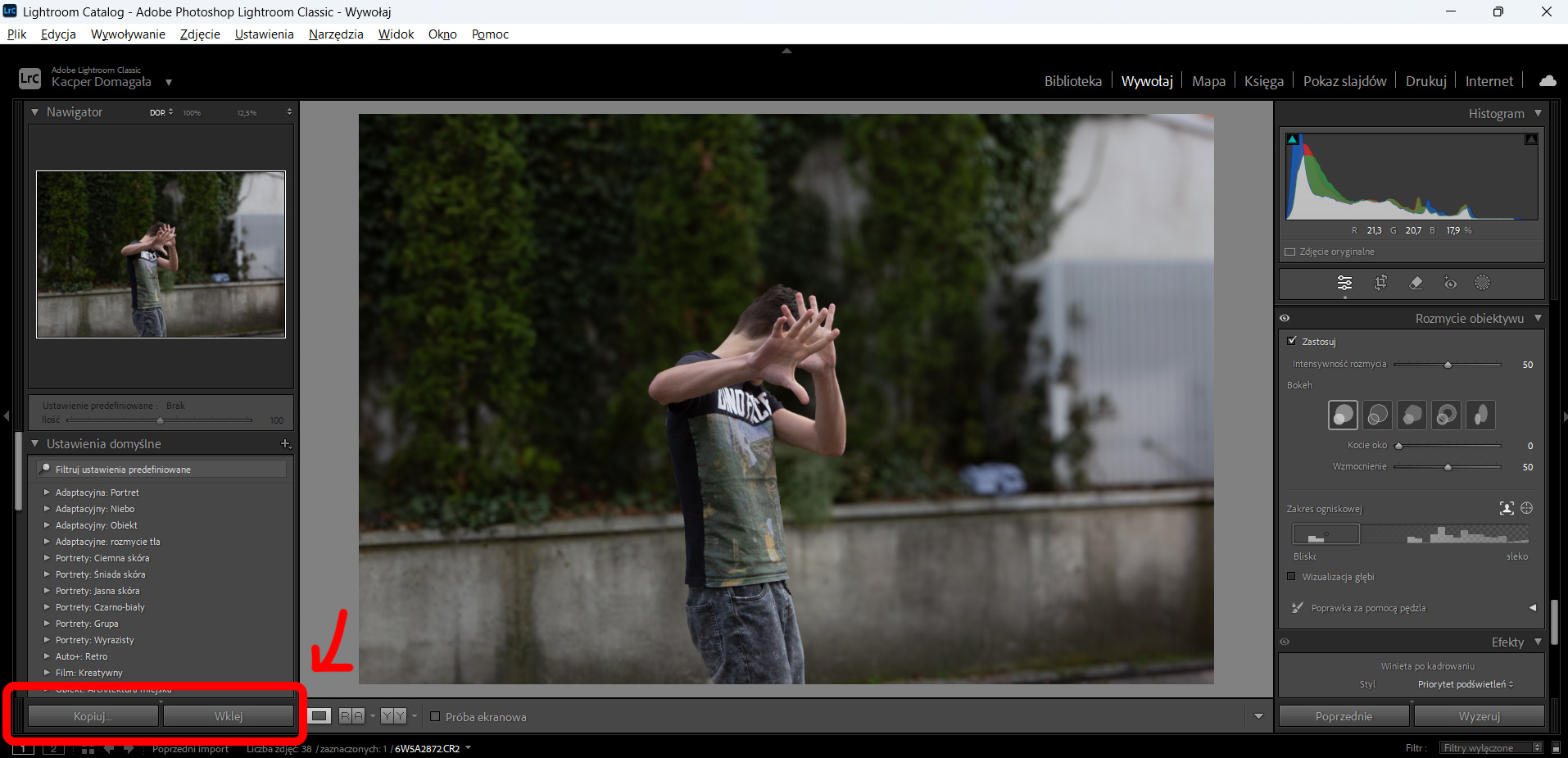This screenshot has height=758, width=1568.
Task: Uncheck the Zastosuj checkbox
Action: [1292, 341]
